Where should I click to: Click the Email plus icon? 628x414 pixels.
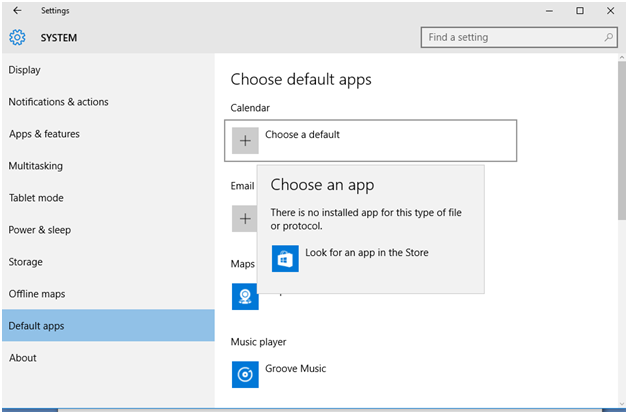coord(244,218)
